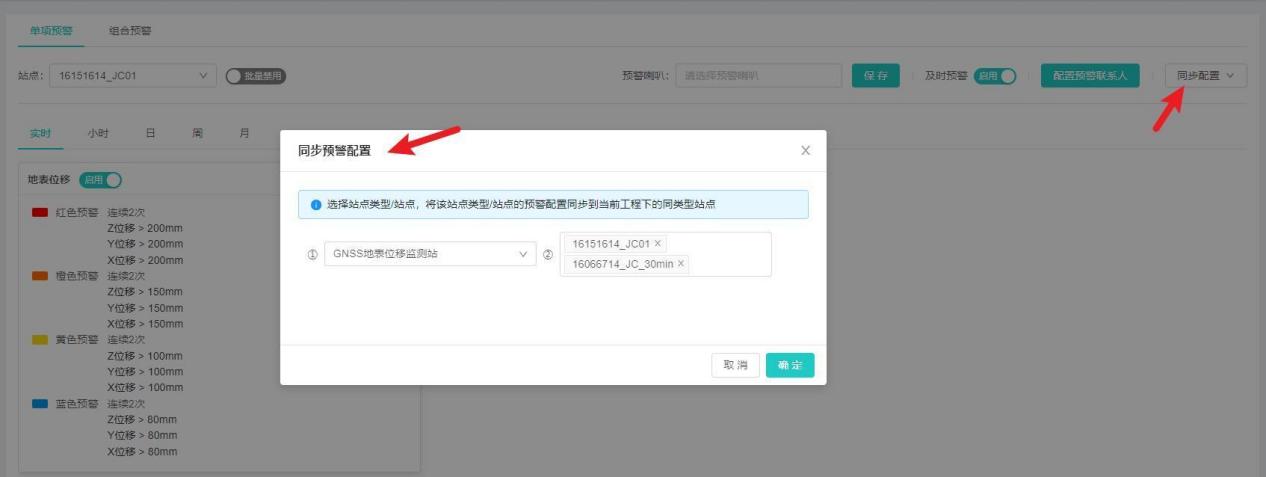
Task: Click the blue info icon in notice banner
Action: (315, 205)
